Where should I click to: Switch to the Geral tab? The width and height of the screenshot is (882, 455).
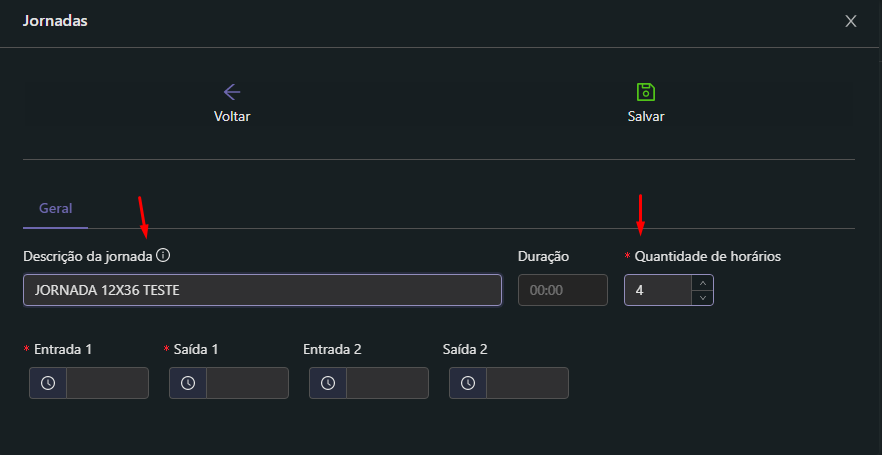[x=55, y=209]
